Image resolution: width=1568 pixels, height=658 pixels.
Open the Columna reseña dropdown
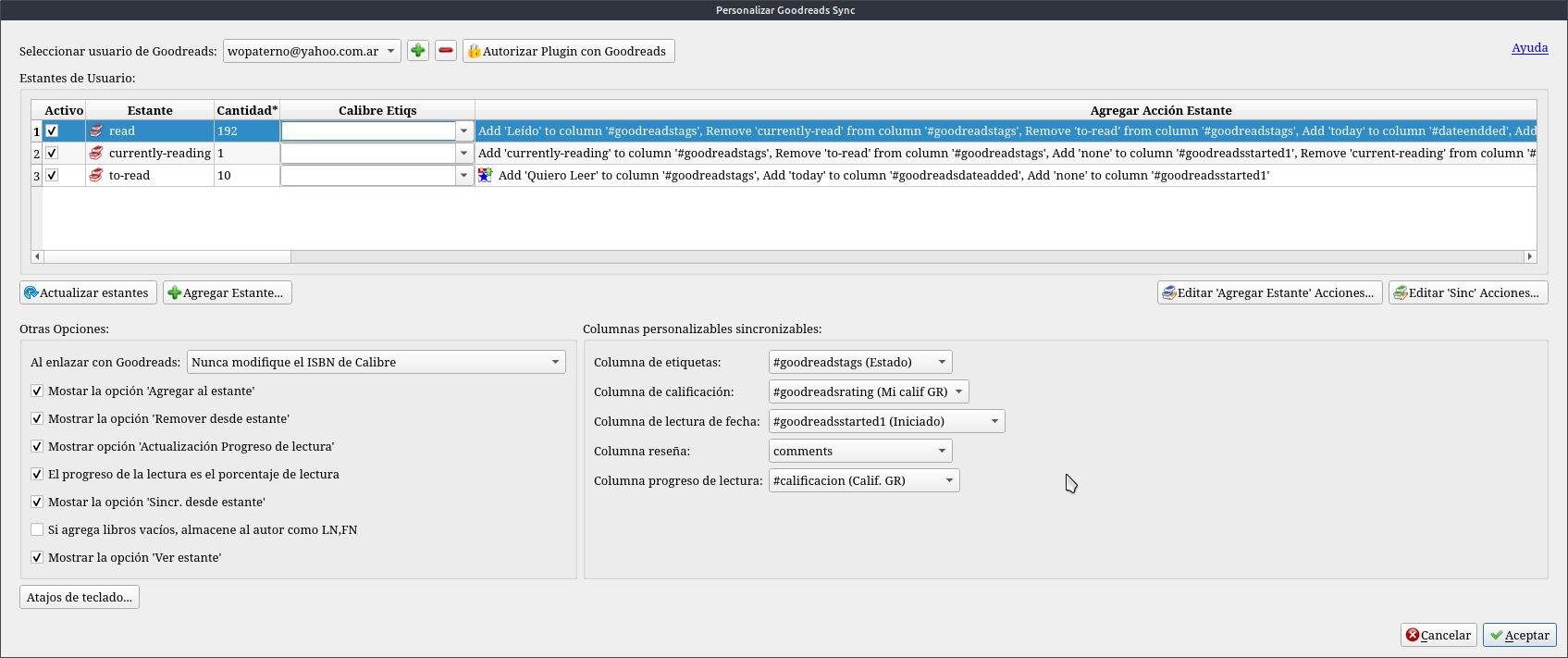(x=860, y=451)
